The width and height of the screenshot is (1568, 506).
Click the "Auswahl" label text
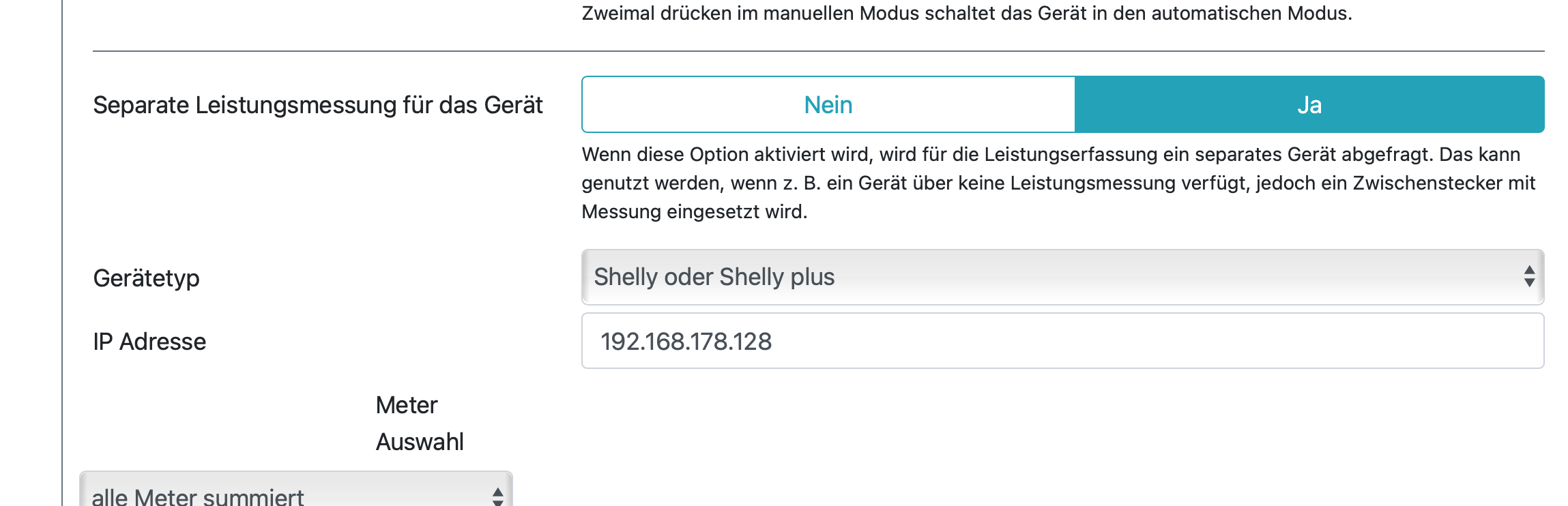[x=420, y=442]
